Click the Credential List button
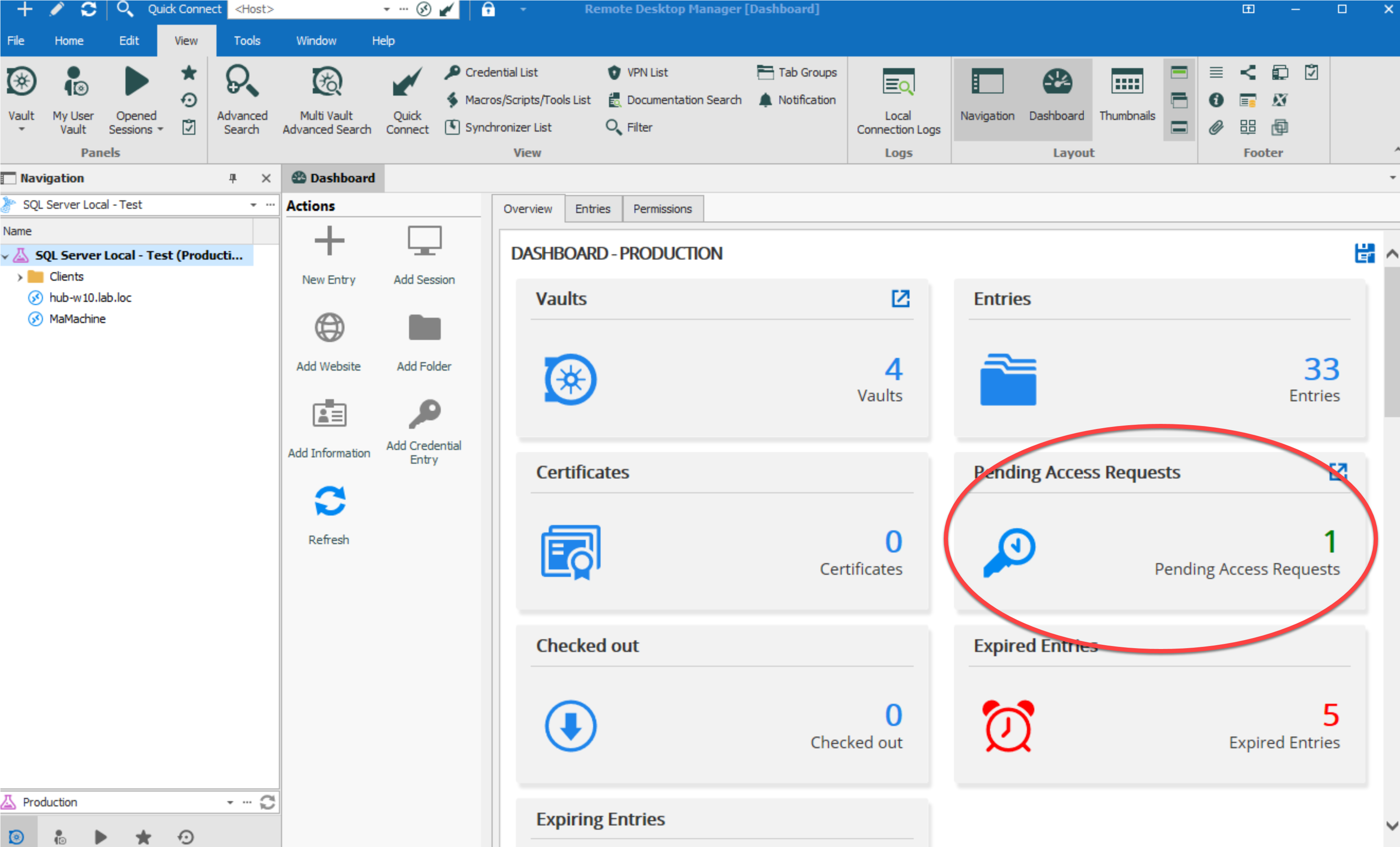The image size is (1400, 847). (x=491, y=73)
